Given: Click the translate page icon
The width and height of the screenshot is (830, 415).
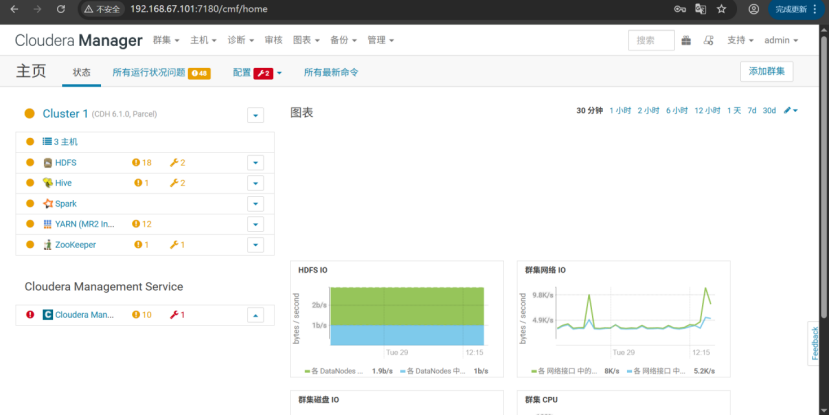Looking at the screenshot, I should (x=700, y=9).
